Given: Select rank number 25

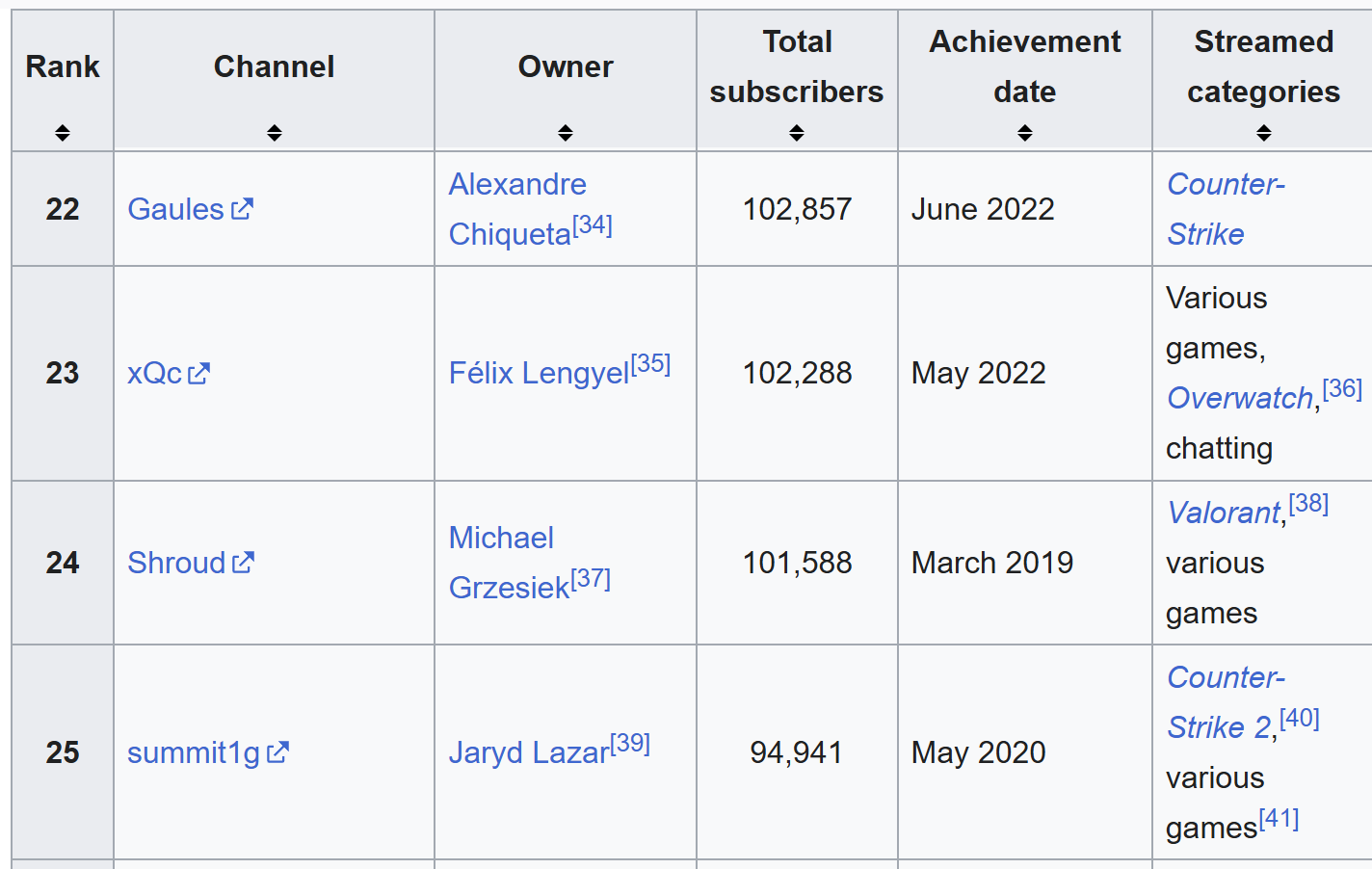Looking at the screenshot, I should [63, 752].
